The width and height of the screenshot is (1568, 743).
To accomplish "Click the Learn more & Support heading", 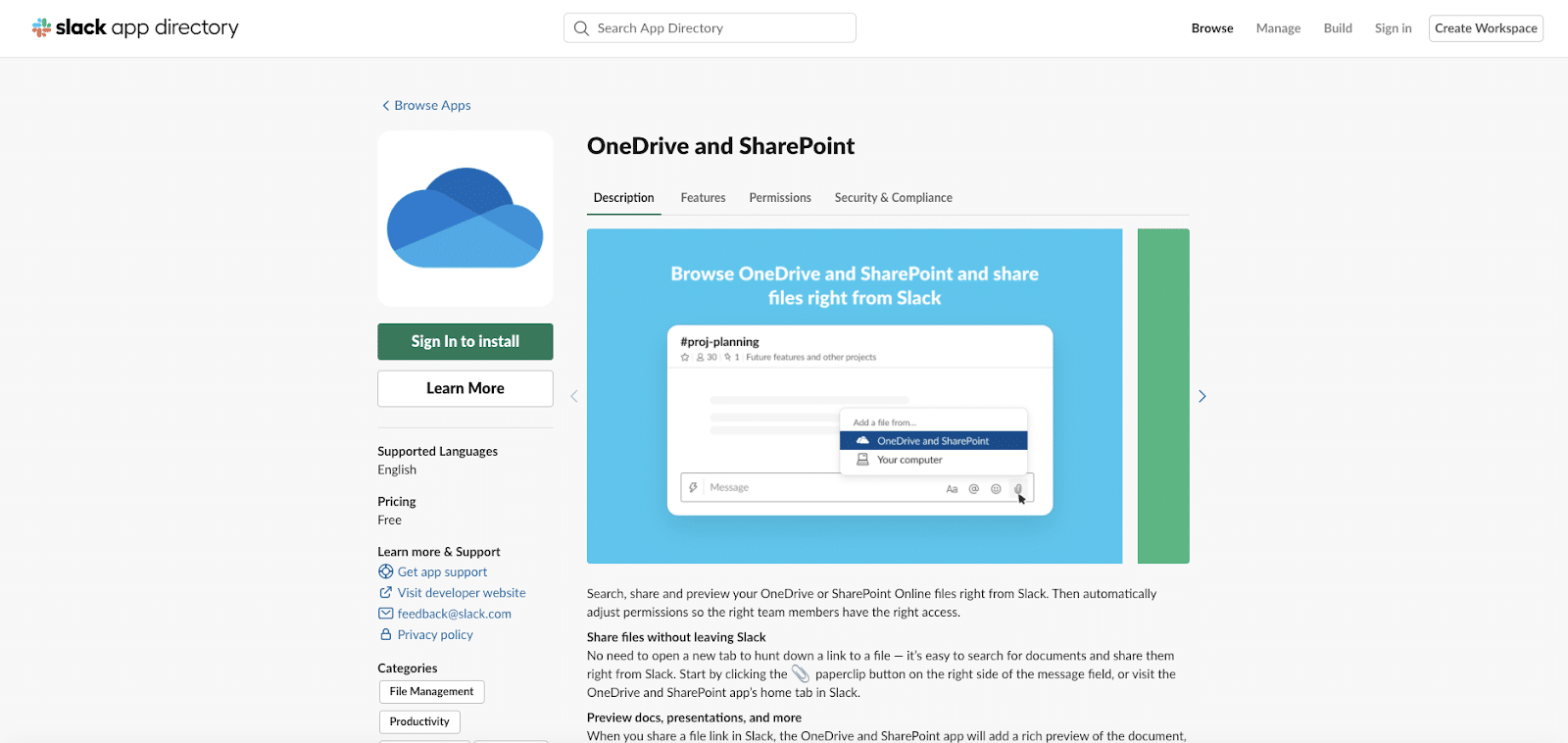I will 439,552.
